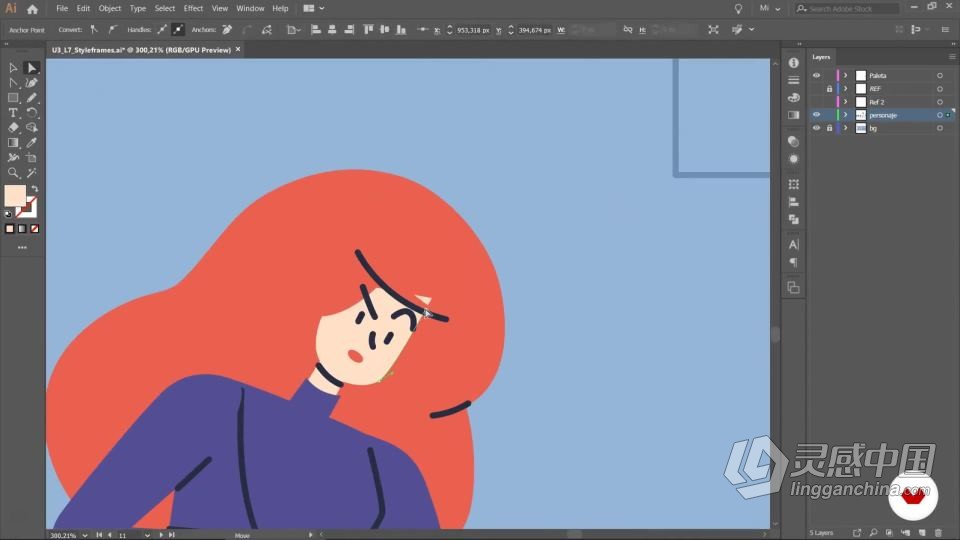Hide the personaje layer via its eye
This screenshot has width=960, height=540.
(816, 114)
